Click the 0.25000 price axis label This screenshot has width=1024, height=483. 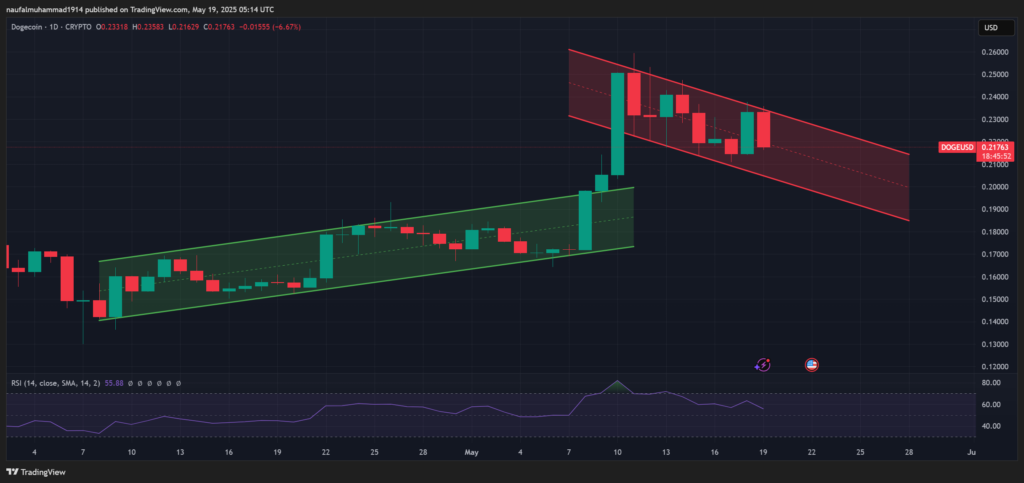pyautogui.click(x=994, y=74)
